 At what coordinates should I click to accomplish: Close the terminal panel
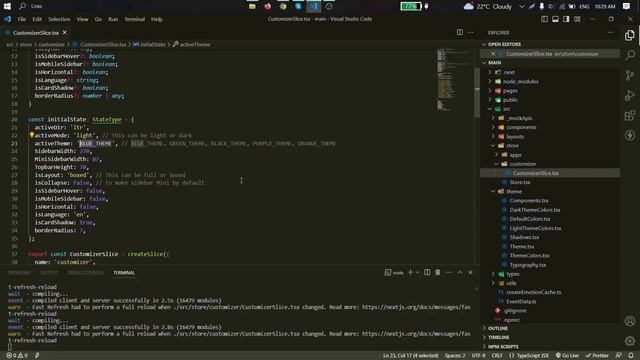470,272
